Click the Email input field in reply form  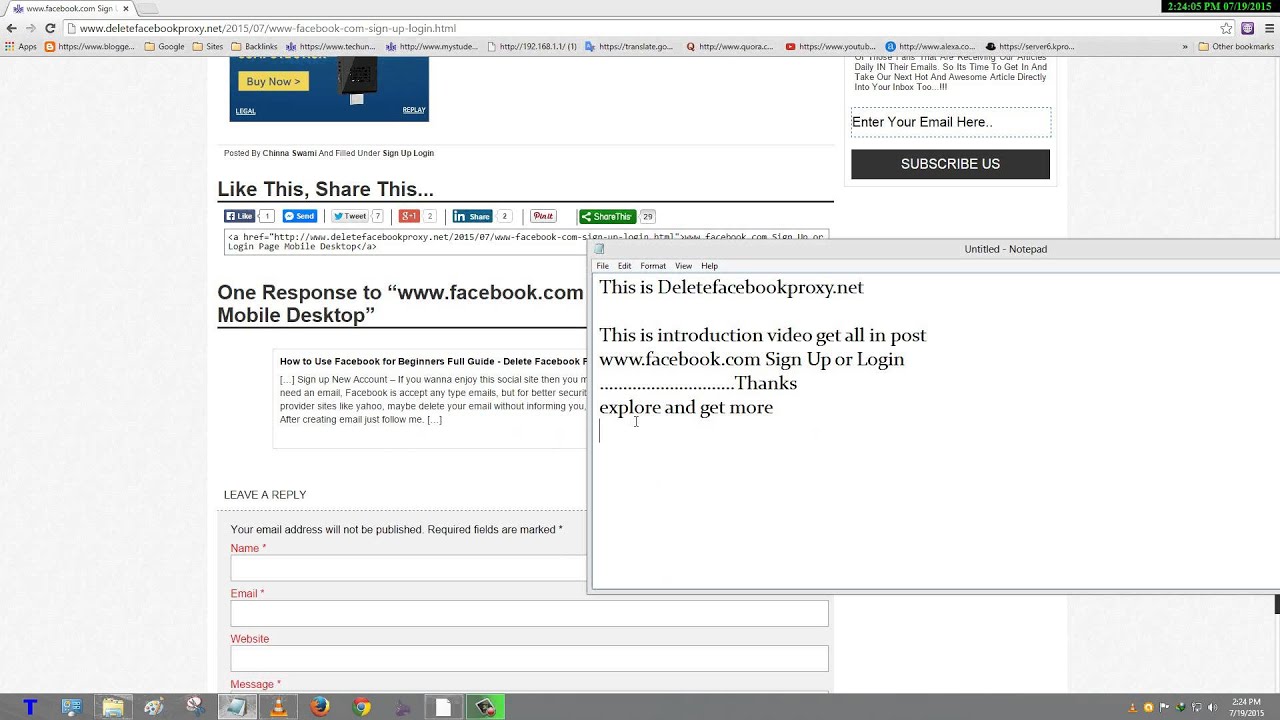(529, 613)
